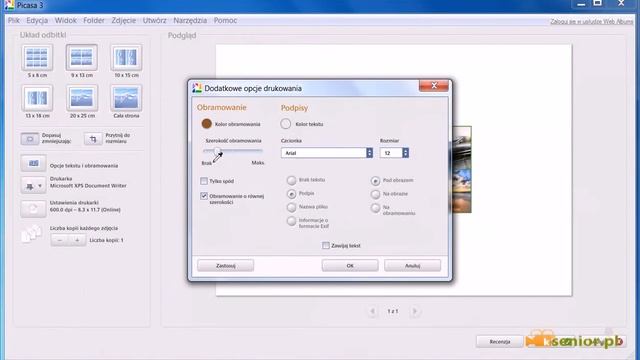Enable the Tylko spód checkbox
This screenshot has width=640, height=360.
point(204,181)
